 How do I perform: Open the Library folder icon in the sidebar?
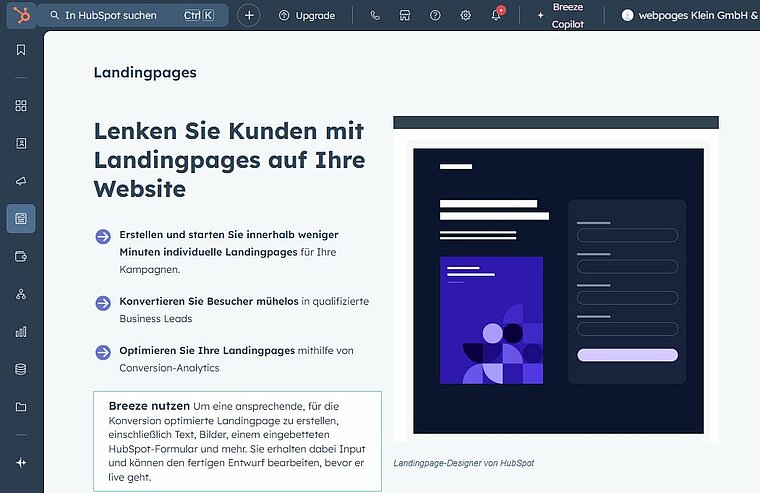[x=21, y=407]
